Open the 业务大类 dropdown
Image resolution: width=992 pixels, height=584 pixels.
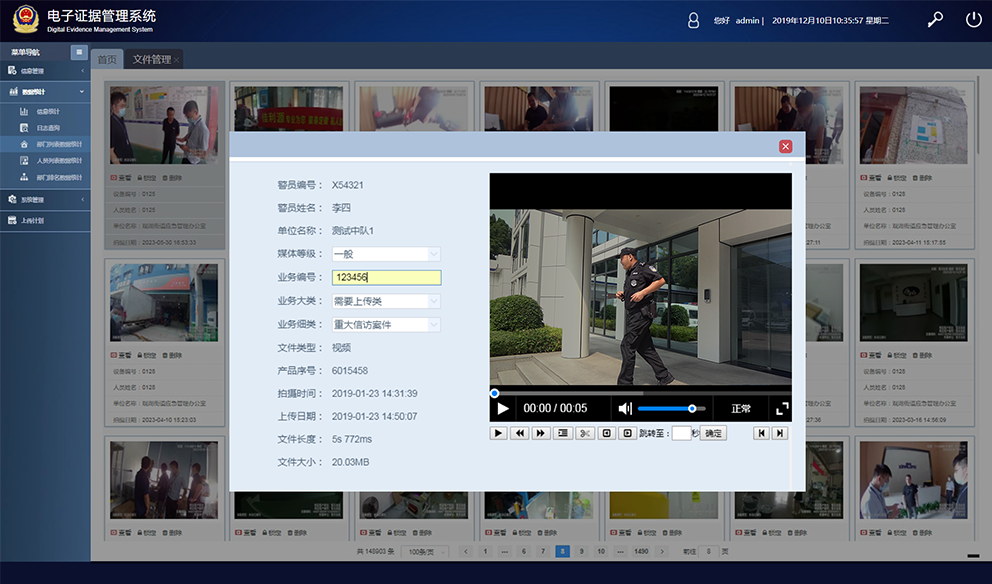tap(386, 301)
